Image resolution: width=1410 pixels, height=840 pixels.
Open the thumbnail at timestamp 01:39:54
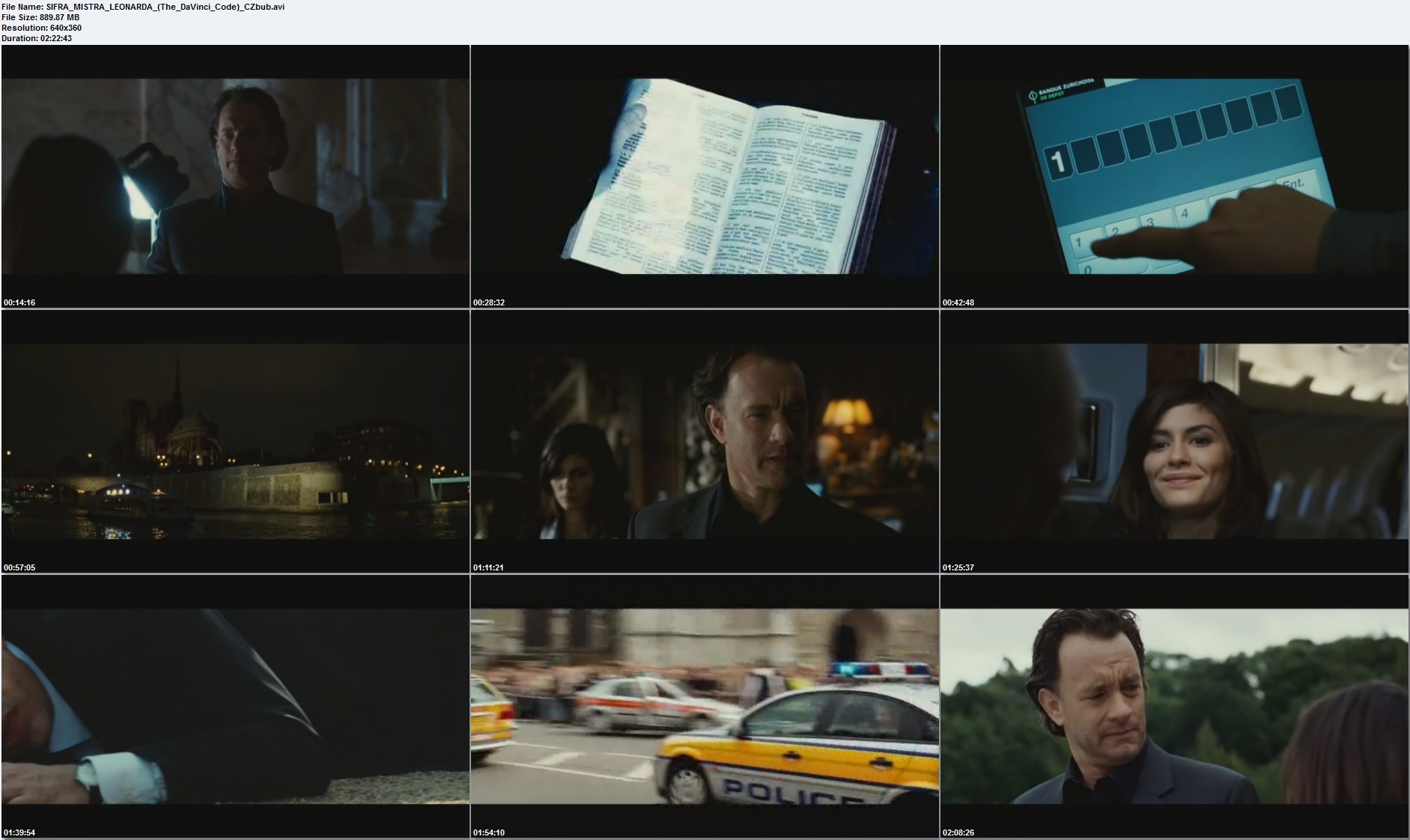(x=235, y=706)
